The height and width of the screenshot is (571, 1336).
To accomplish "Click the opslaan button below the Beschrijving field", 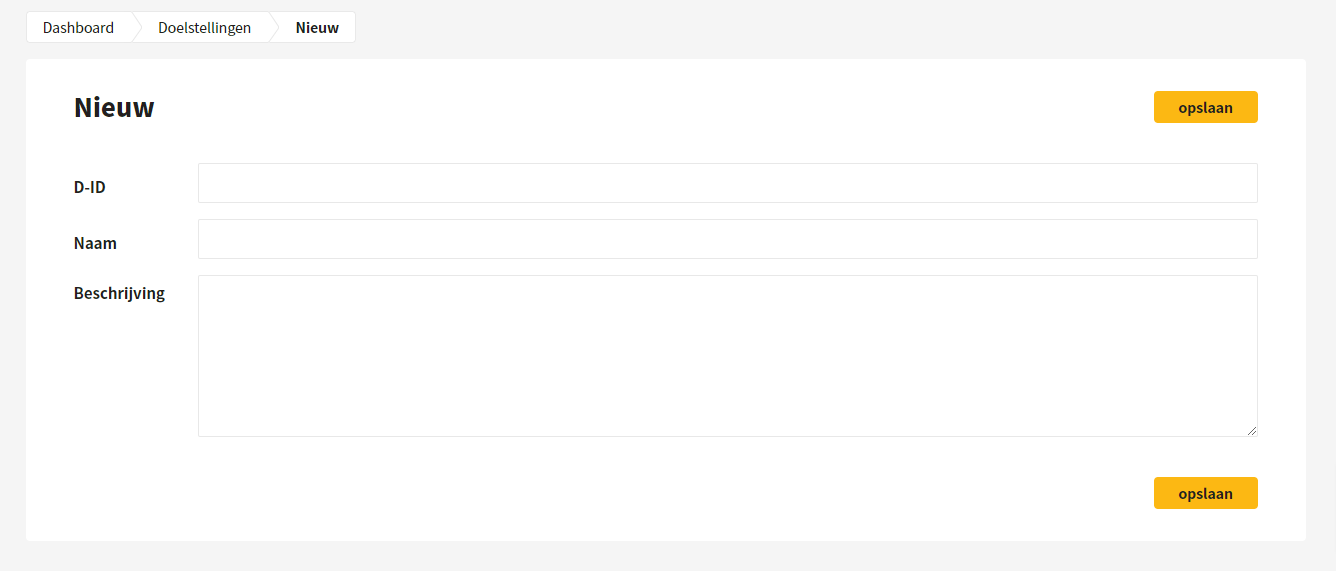I will tap(1205, 493).
